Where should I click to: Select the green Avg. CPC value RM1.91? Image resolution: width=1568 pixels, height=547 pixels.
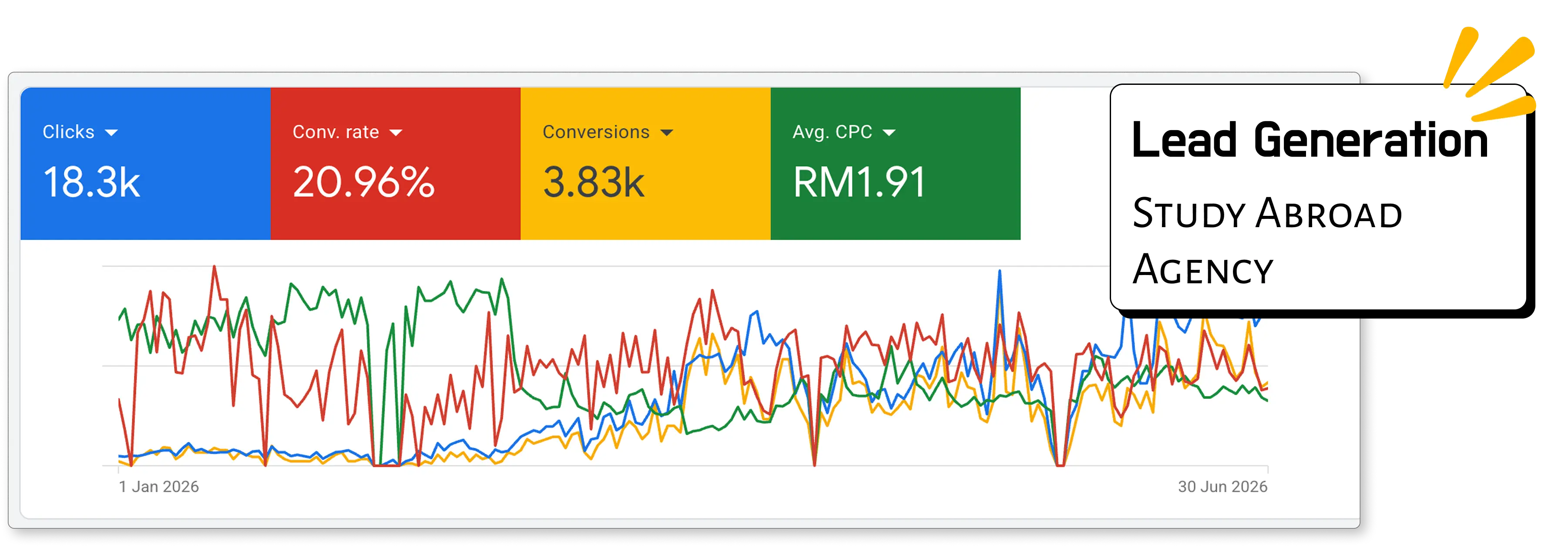tap(859, 182)
